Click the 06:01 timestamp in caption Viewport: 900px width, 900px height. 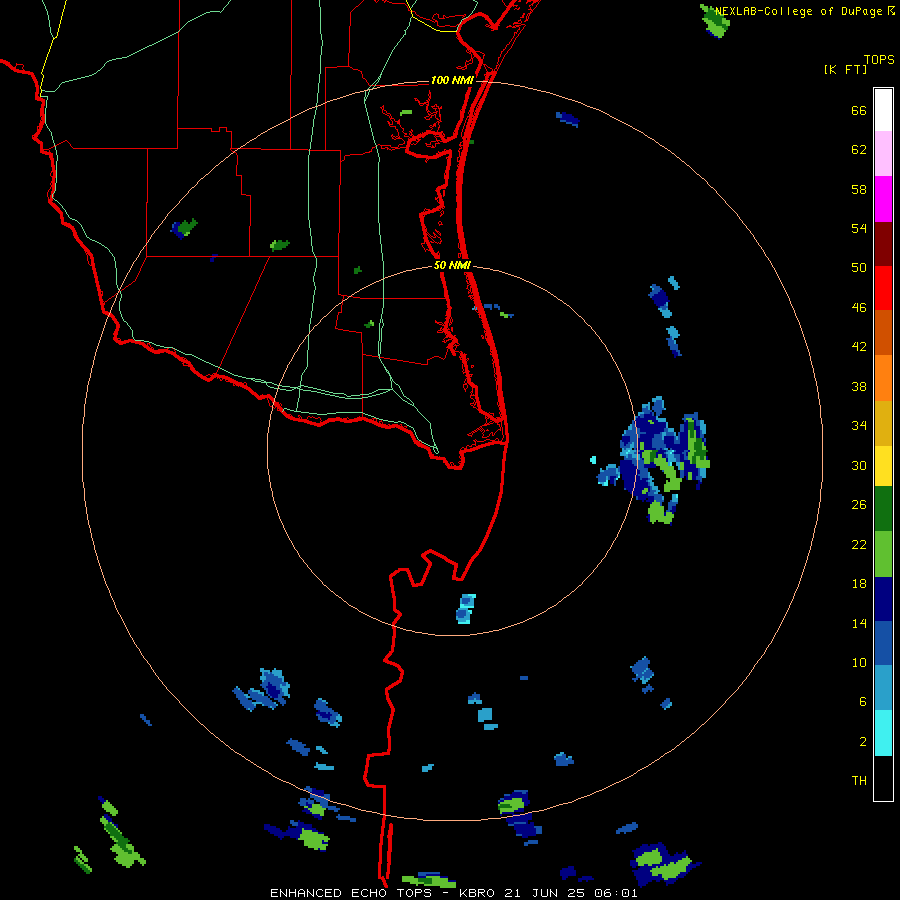[x=616, y=893]
